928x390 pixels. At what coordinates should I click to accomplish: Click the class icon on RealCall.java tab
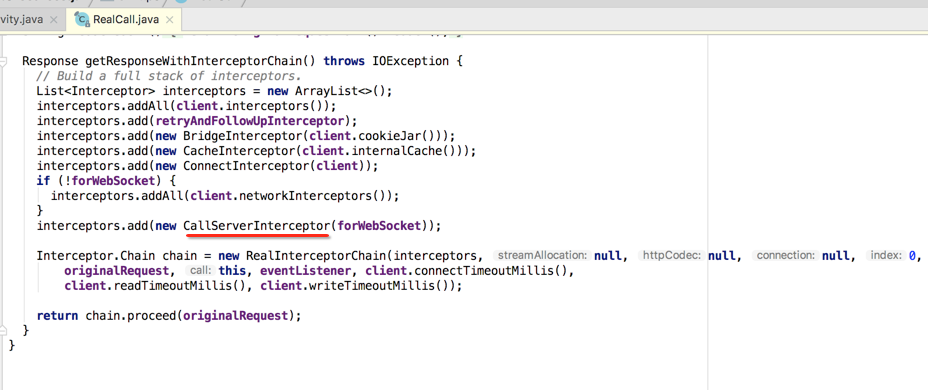coord(82,20)
